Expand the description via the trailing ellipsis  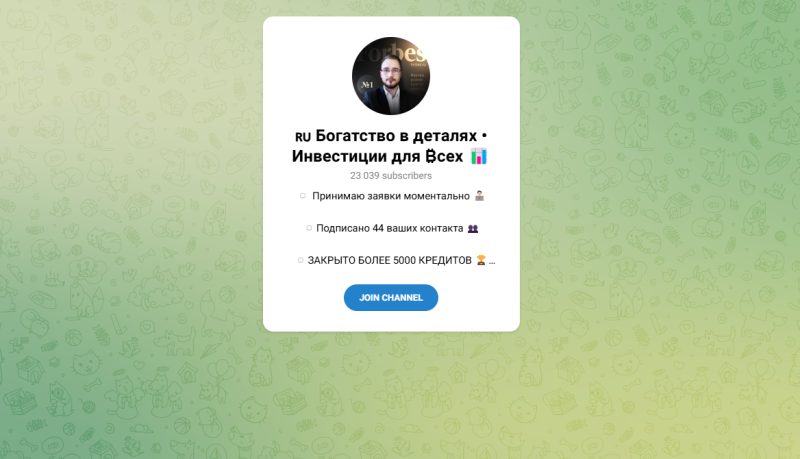click(492, 261)
